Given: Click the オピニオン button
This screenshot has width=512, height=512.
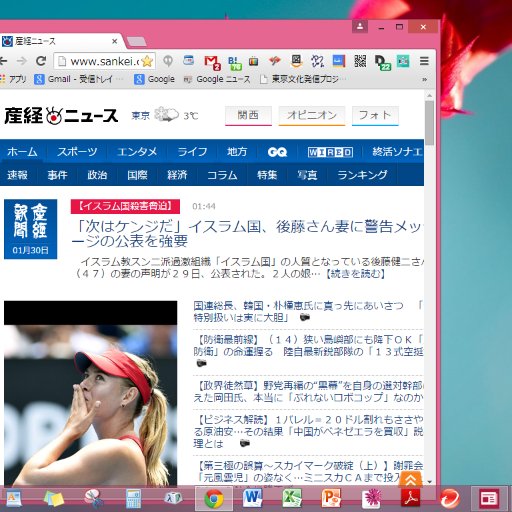Looking at the screenshot, I should (x=312, y=116).
